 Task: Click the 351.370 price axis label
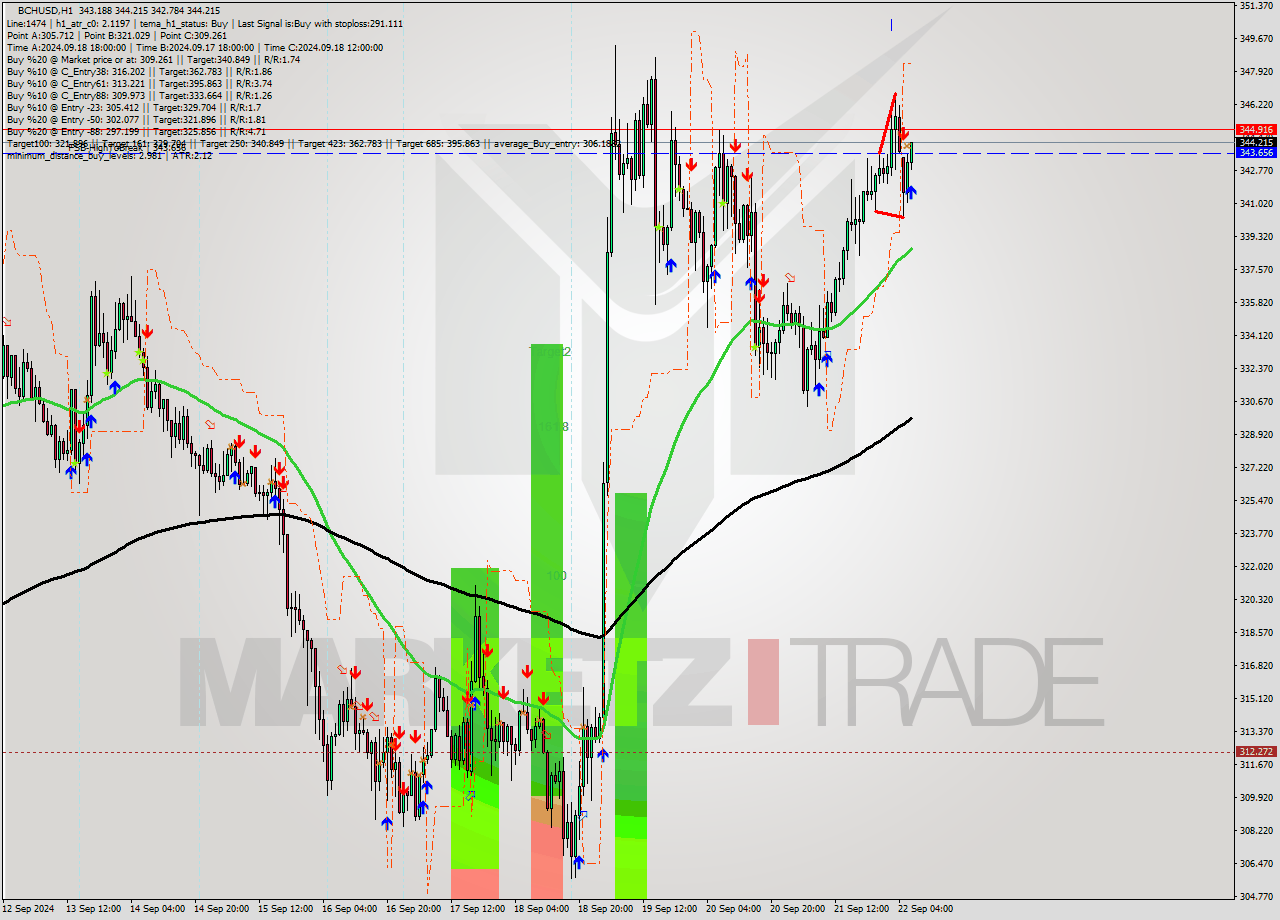pos(1256,6)
